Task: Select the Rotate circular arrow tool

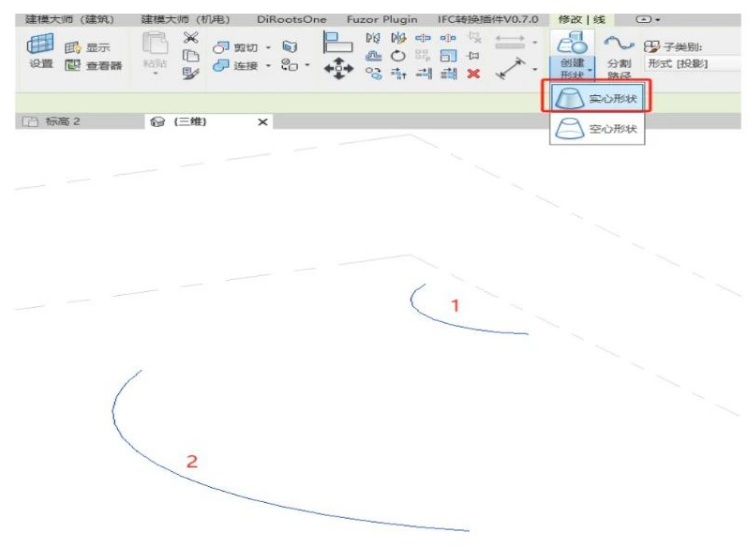Action: coord(398,56)
